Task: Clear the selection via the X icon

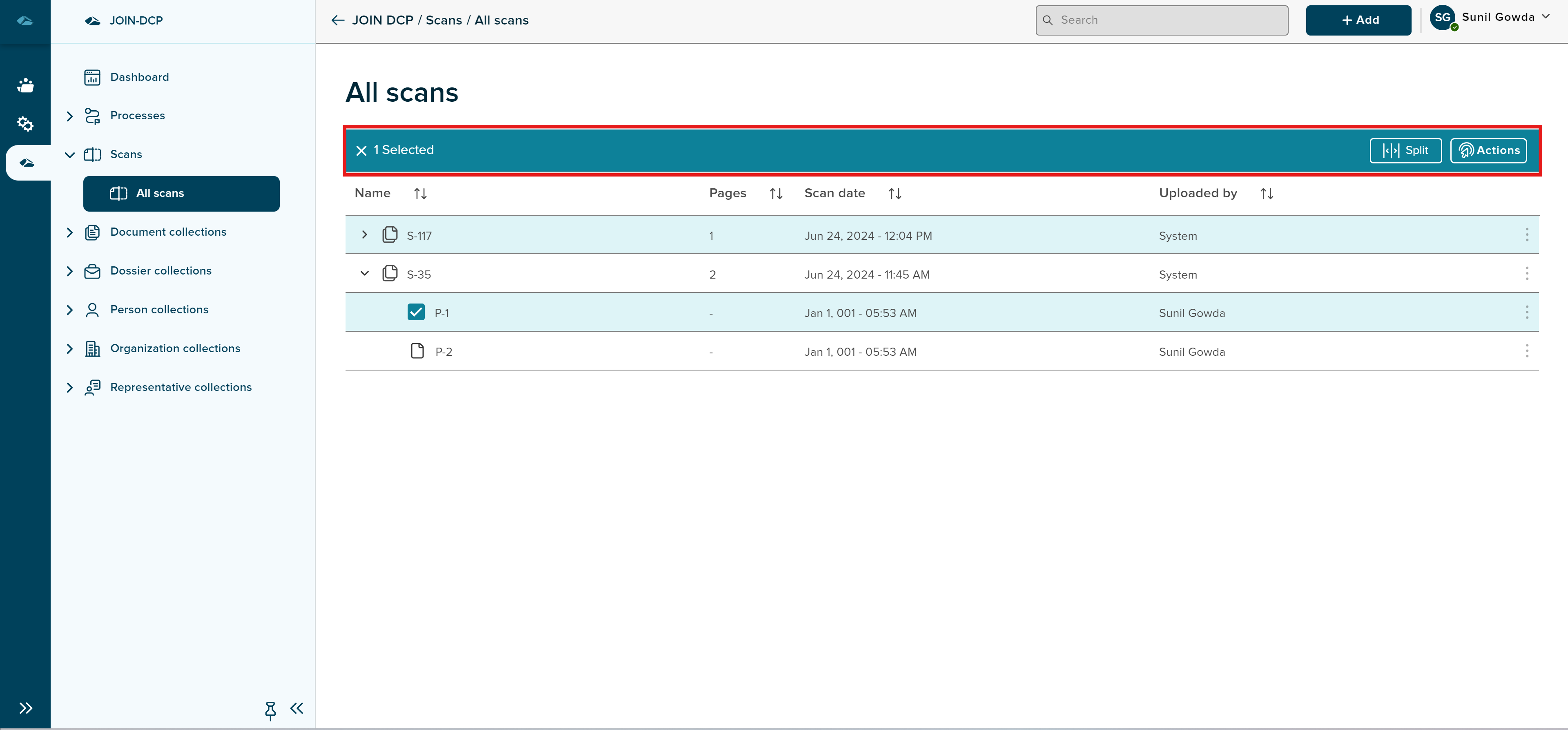Action: pyautogui.click(x=360, y=150)
